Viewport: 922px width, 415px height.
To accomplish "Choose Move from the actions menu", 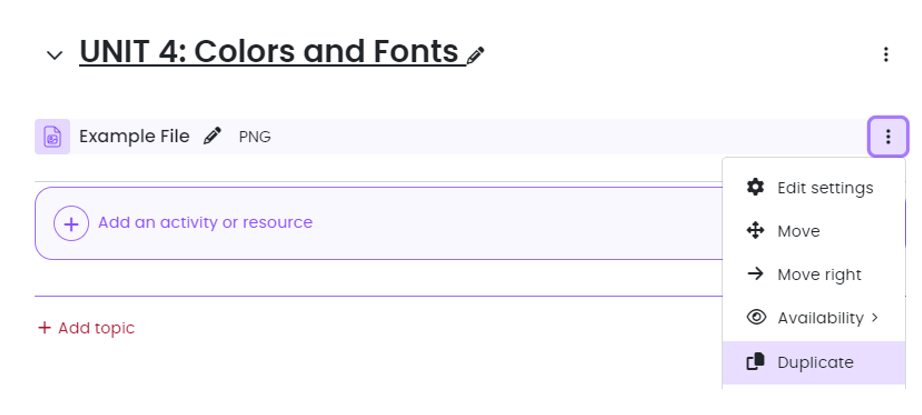I will (x=798, y=231).
